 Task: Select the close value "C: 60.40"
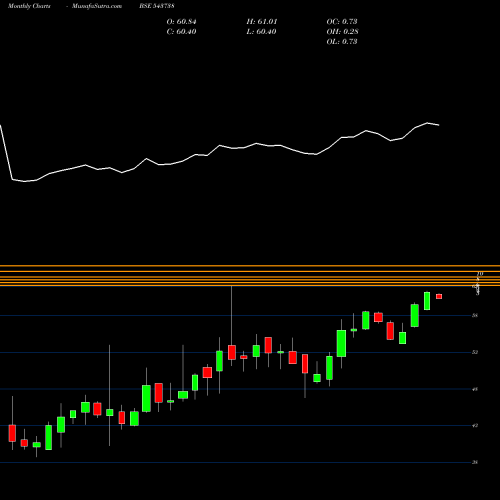pyautogui.click(x=181, y=32)
